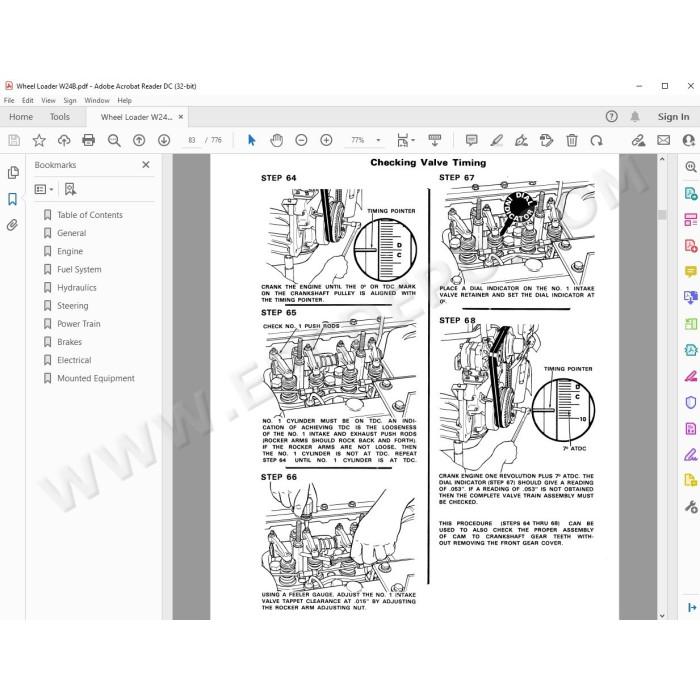Open Table of Contents bookmark
This screenshot has width=700, height=700.
[x=90, y=215]
